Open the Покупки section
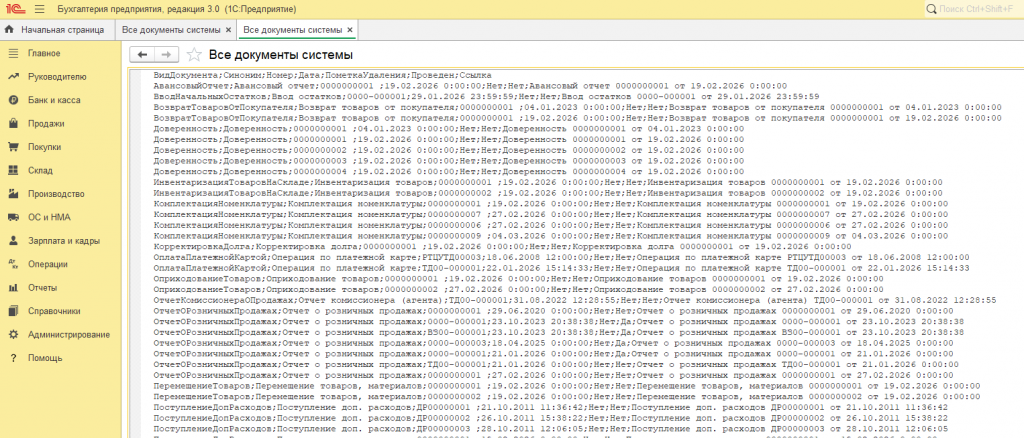Viewport: 1024px width, 438px height. click(44, 147)
